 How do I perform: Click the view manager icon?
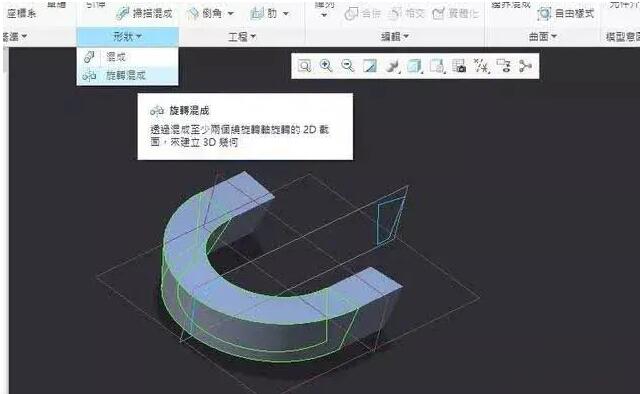click(x=459, y=66)
